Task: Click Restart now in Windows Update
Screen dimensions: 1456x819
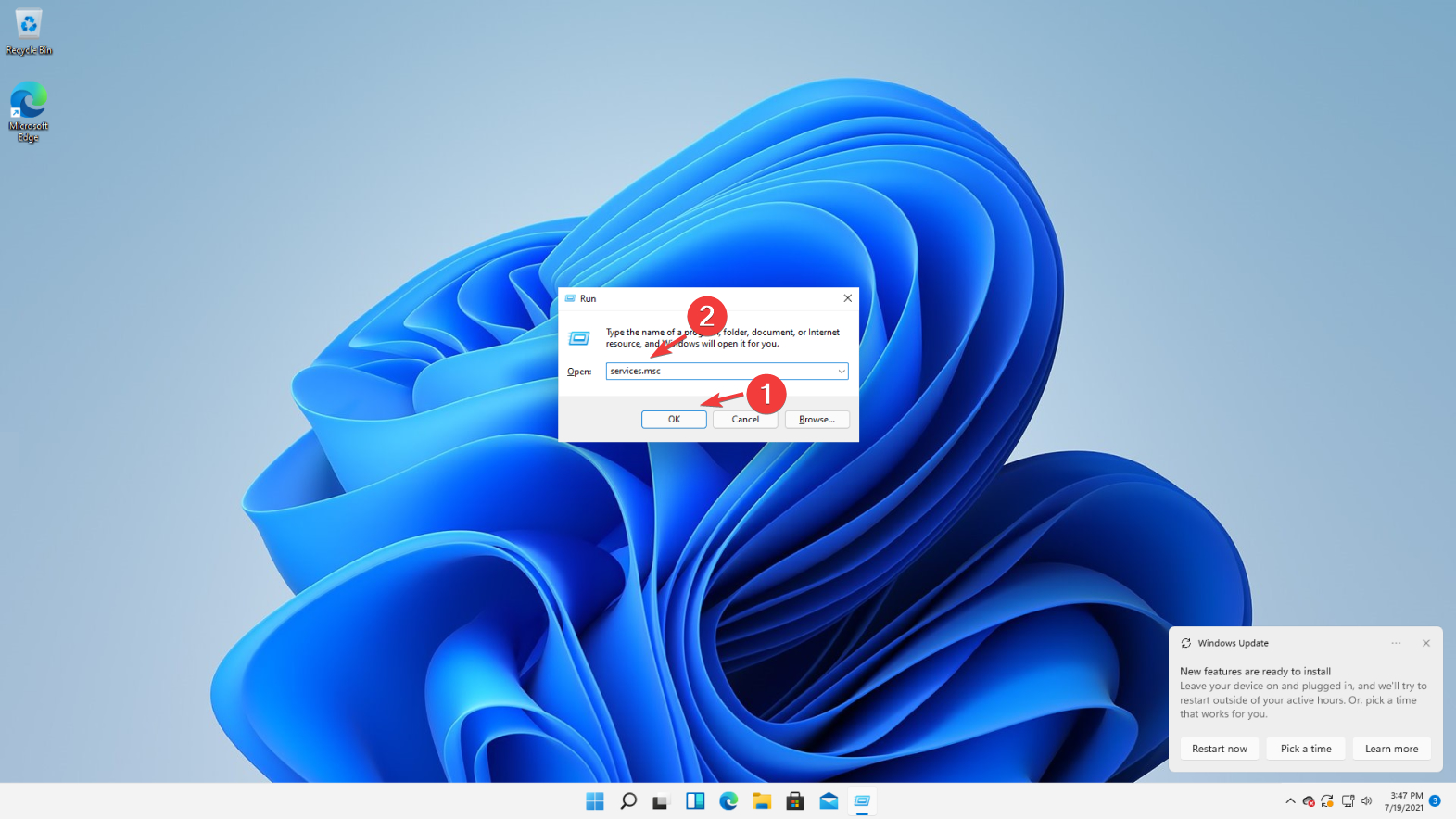Action: [x=1219, y=749]
